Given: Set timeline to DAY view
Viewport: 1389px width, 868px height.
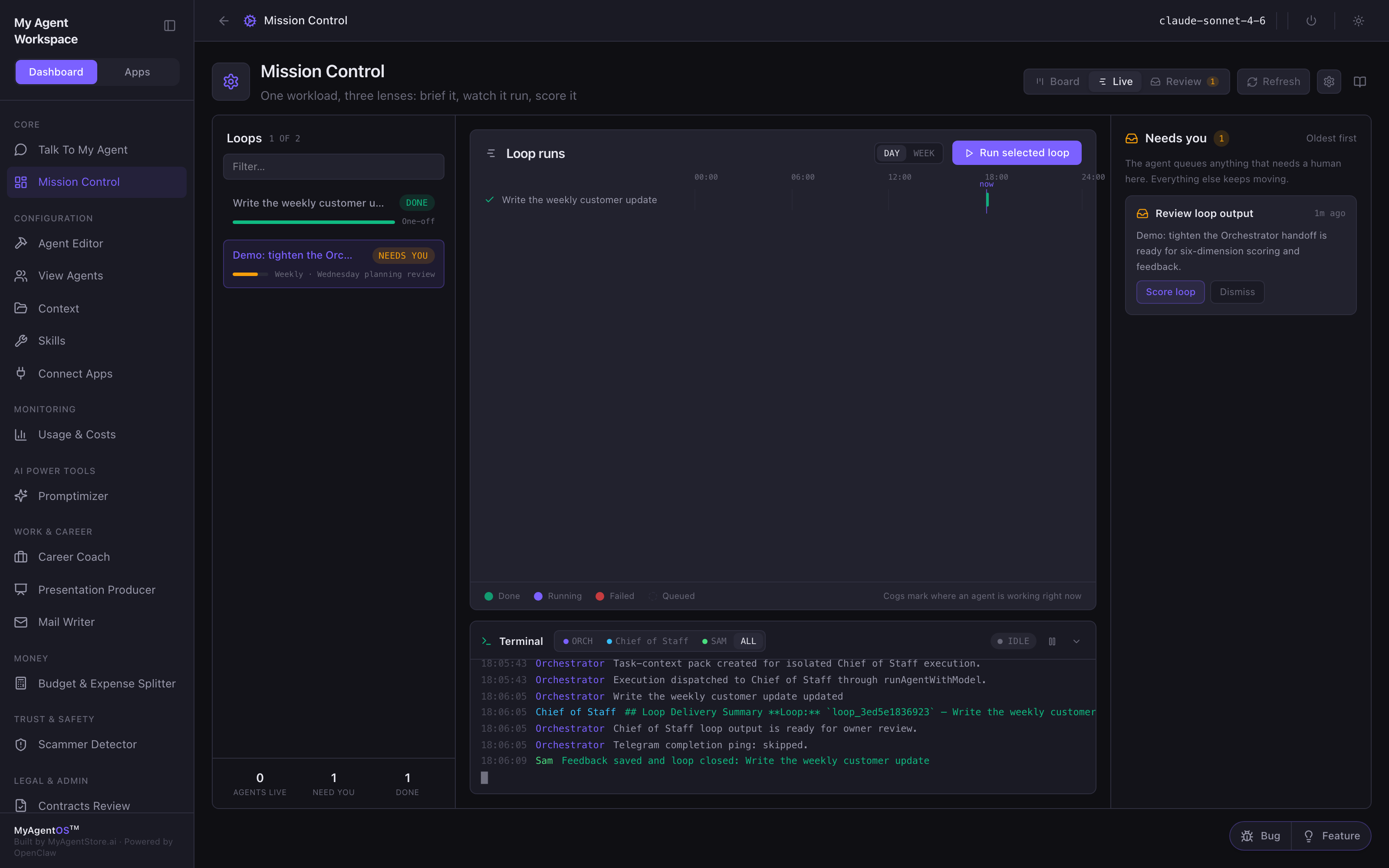Looking at the screenshot, I should tap(892, 153).
